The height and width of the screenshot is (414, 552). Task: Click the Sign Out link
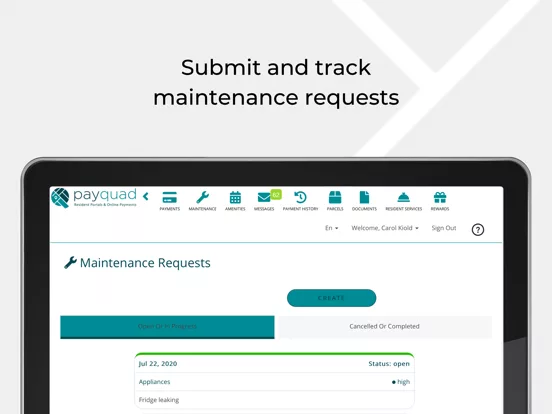click(x=444, y=228)
